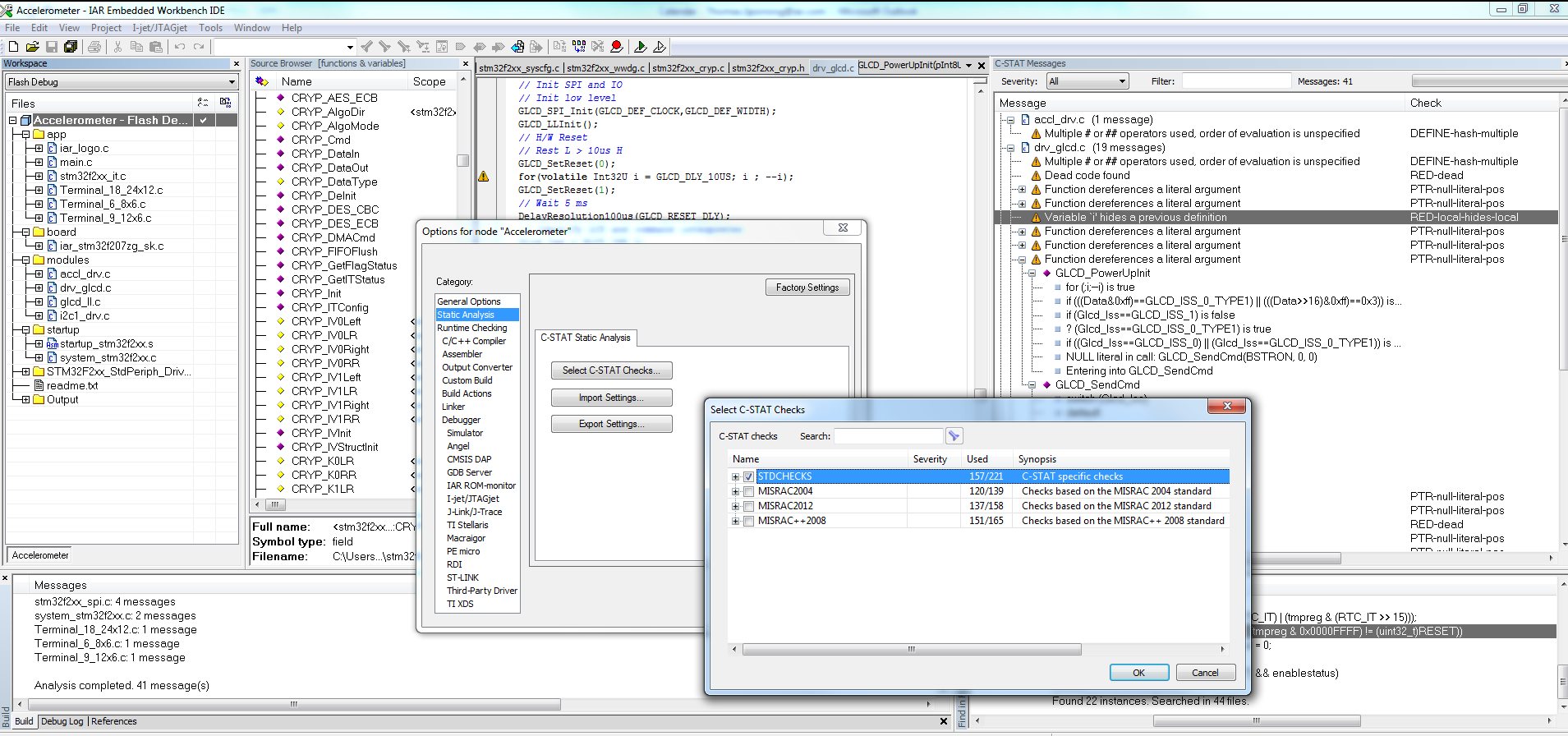This screenshot has height=736, width=1568.
Task: Click OK in Select C-STAT Checks dialog
Action: (1138, 673)
